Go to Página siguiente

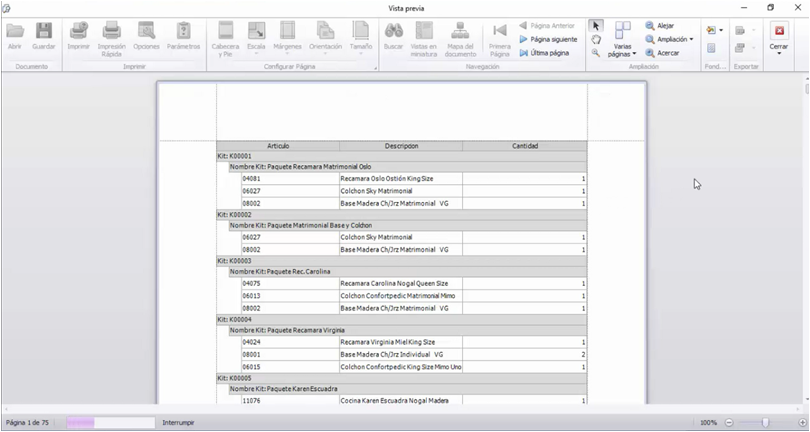(548, 39)
